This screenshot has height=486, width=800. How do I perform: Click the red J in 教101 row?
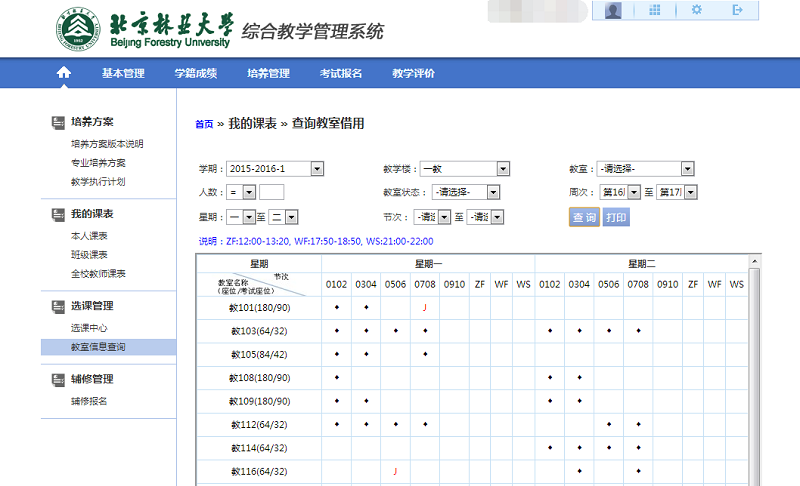click(424, 308)
